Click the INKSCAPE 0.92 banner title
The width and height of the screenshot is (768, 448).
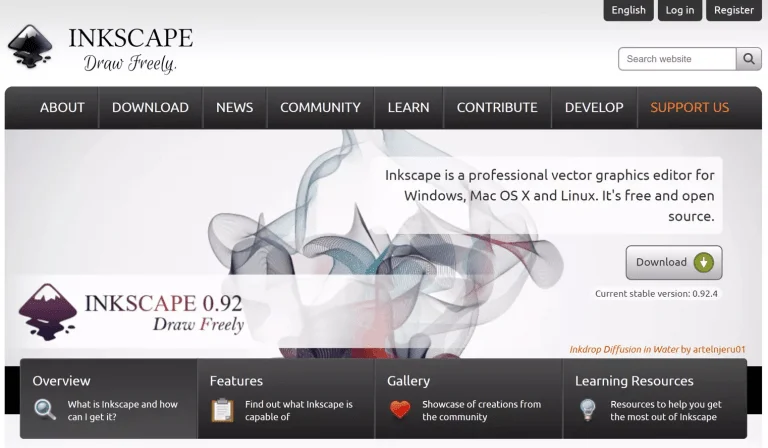tap(164, 303)
